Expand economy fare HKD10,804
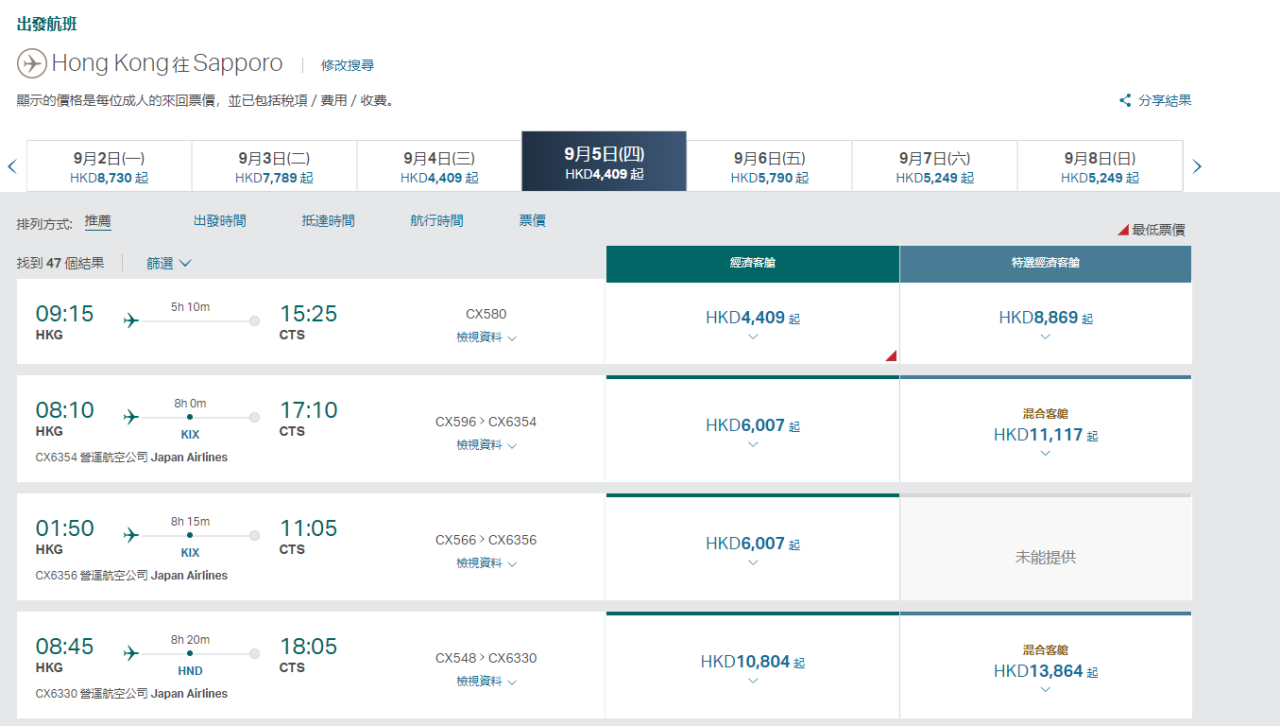 (x=752, y=667)
